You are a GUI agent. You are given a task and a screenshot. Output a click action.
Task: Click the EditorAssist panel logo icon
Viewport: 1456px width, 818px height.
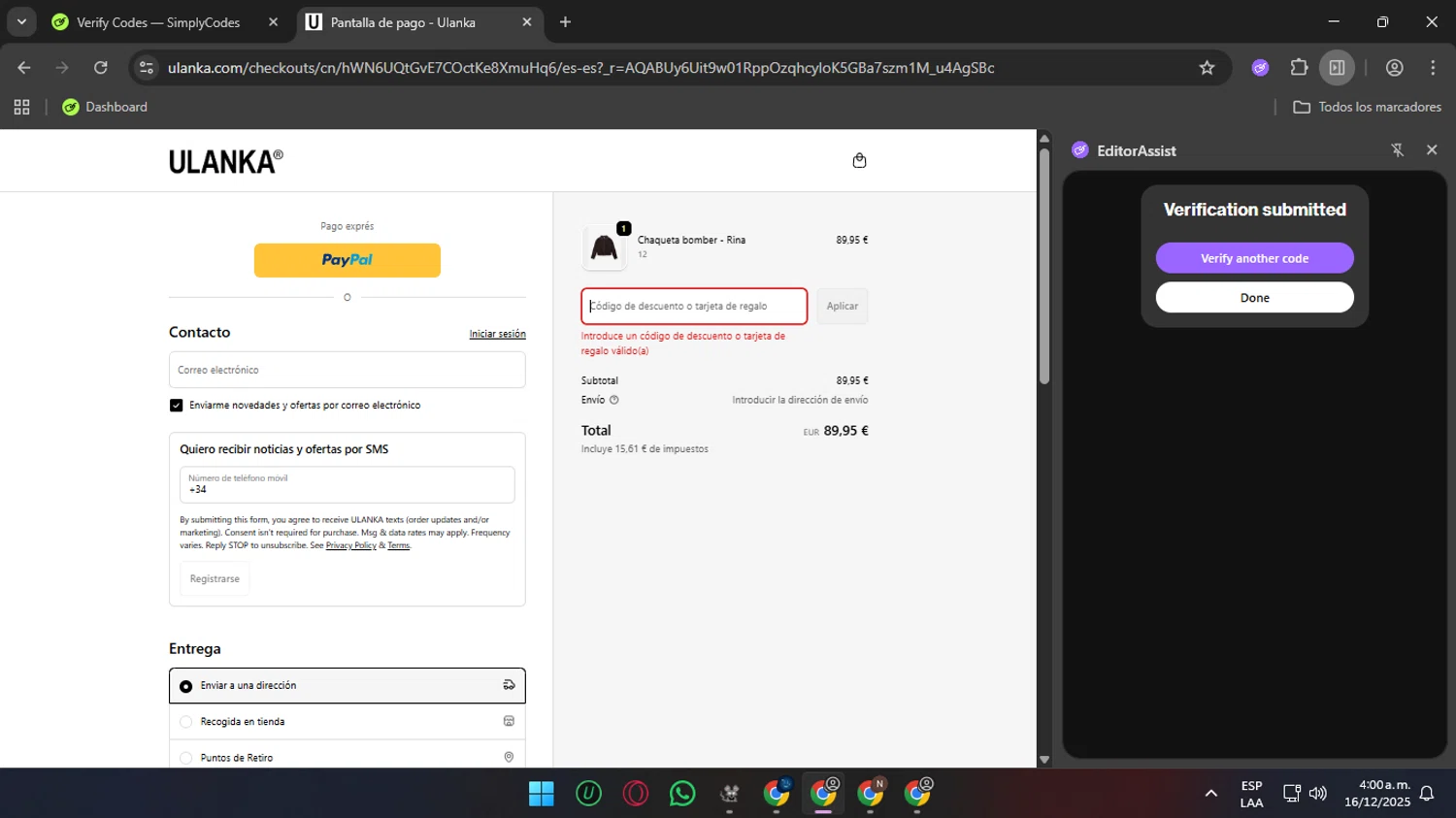1080,149
